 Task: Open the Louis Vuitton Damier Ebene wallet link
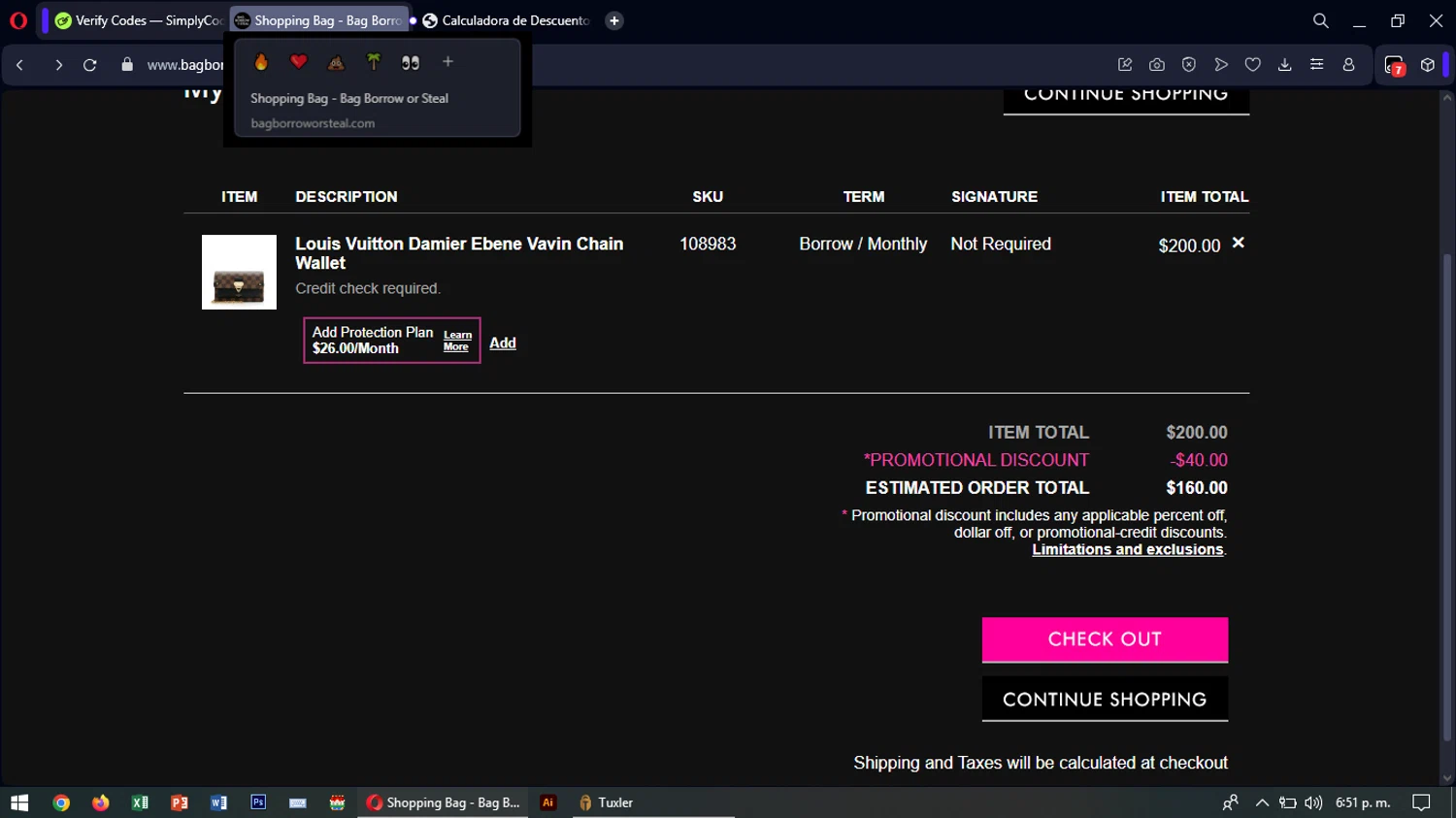pos(459,253)
